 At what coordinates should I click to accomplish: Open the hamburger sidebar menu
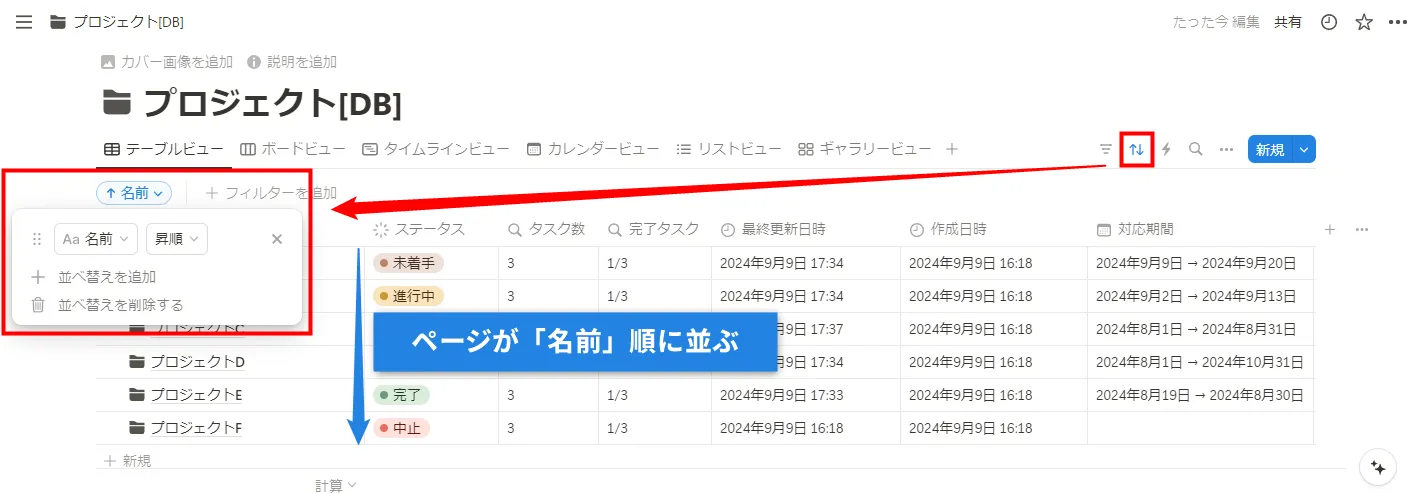(x=24, y=22)
